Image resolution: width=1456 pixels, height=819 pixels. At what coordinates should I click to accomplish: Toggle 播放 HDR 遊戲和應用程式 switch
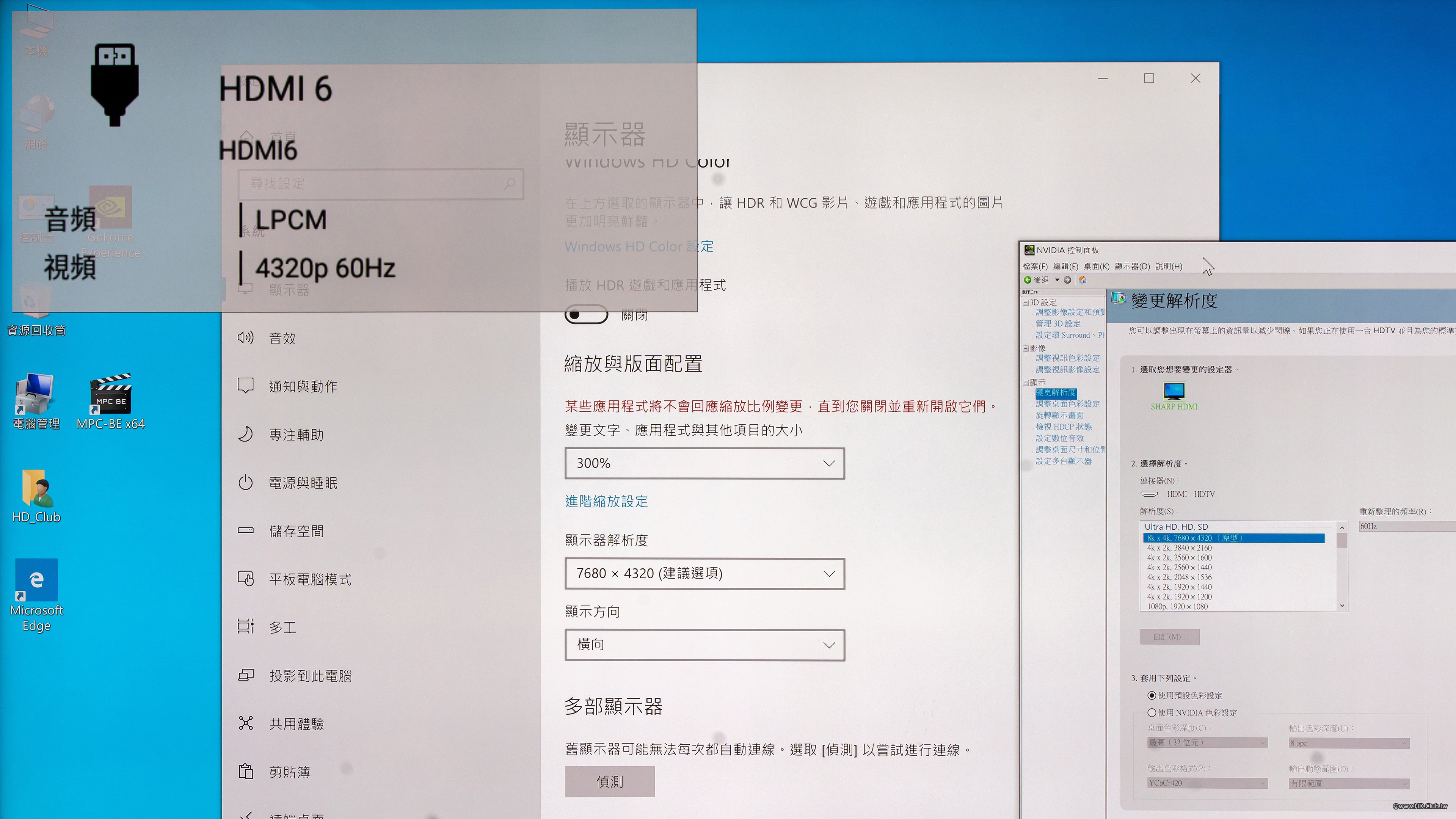[586, 314]
